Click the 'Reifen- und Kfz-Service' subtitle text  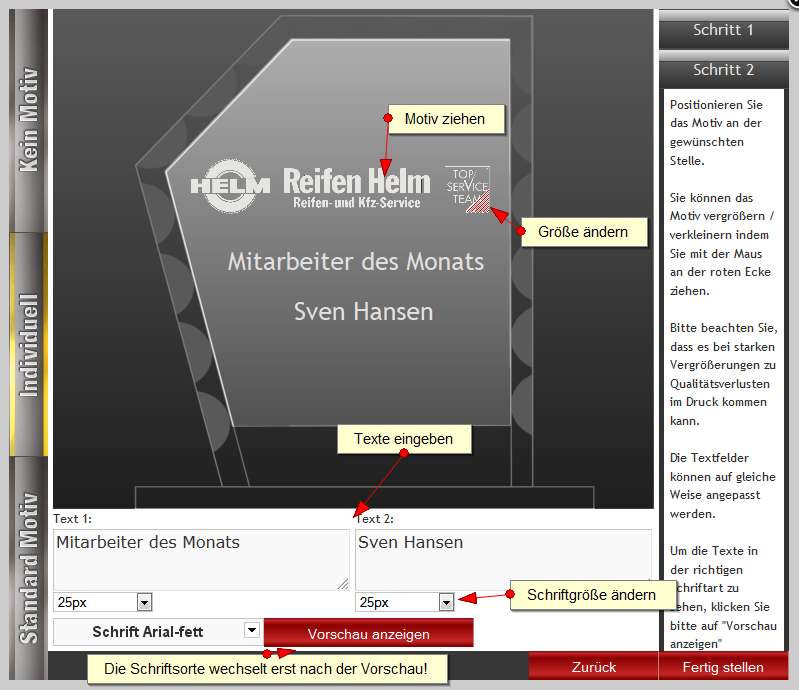coord(357,203)
